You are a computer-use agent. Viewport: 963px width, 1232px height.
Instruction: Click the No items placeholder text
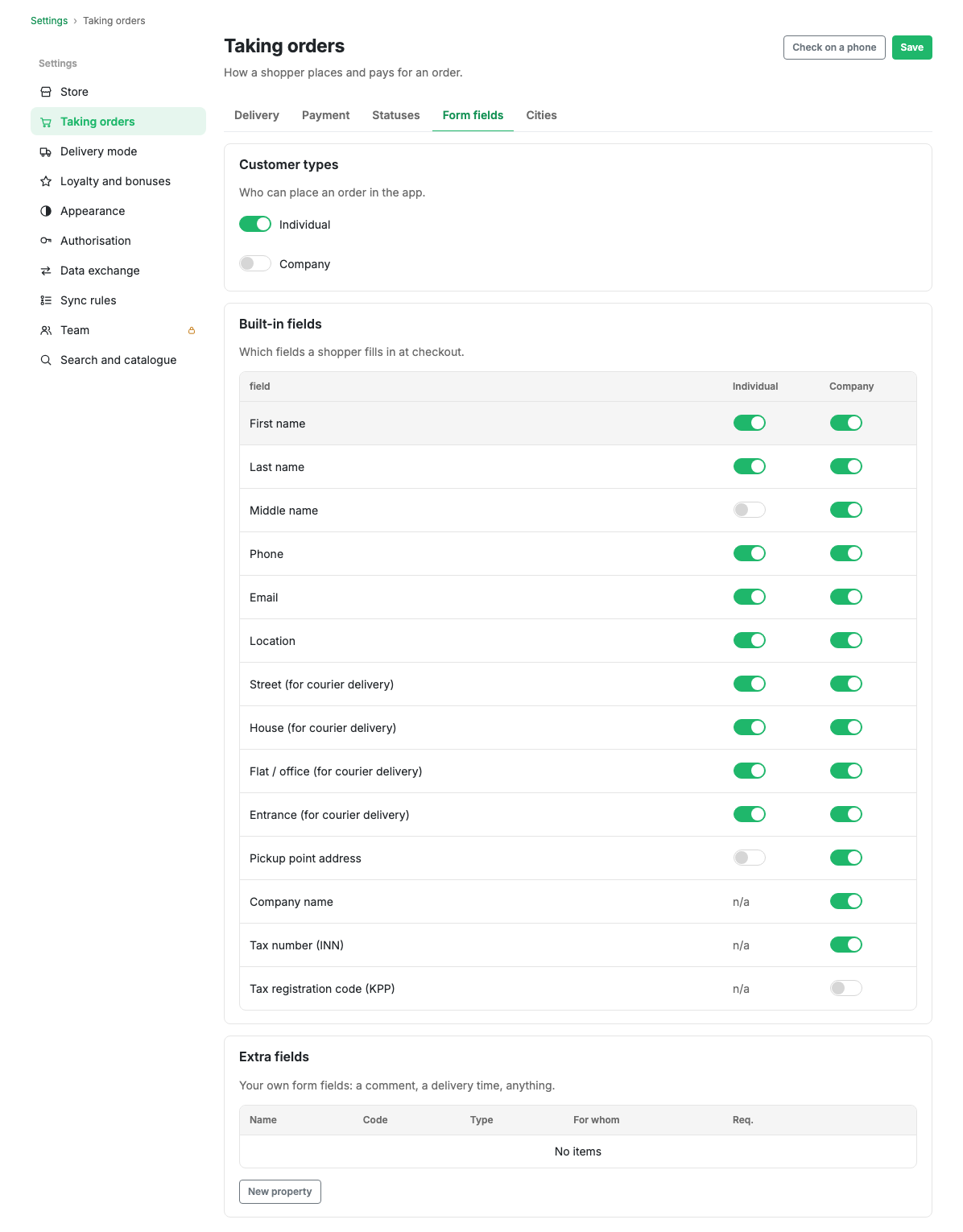tap(578, 1151)
